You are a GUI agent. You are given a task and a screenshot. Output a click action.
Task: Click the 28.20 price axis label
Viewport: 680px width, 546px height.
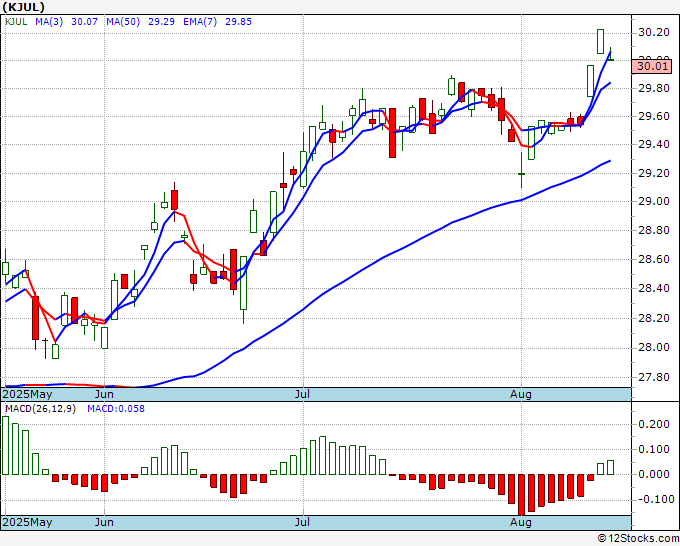point(654,319)
